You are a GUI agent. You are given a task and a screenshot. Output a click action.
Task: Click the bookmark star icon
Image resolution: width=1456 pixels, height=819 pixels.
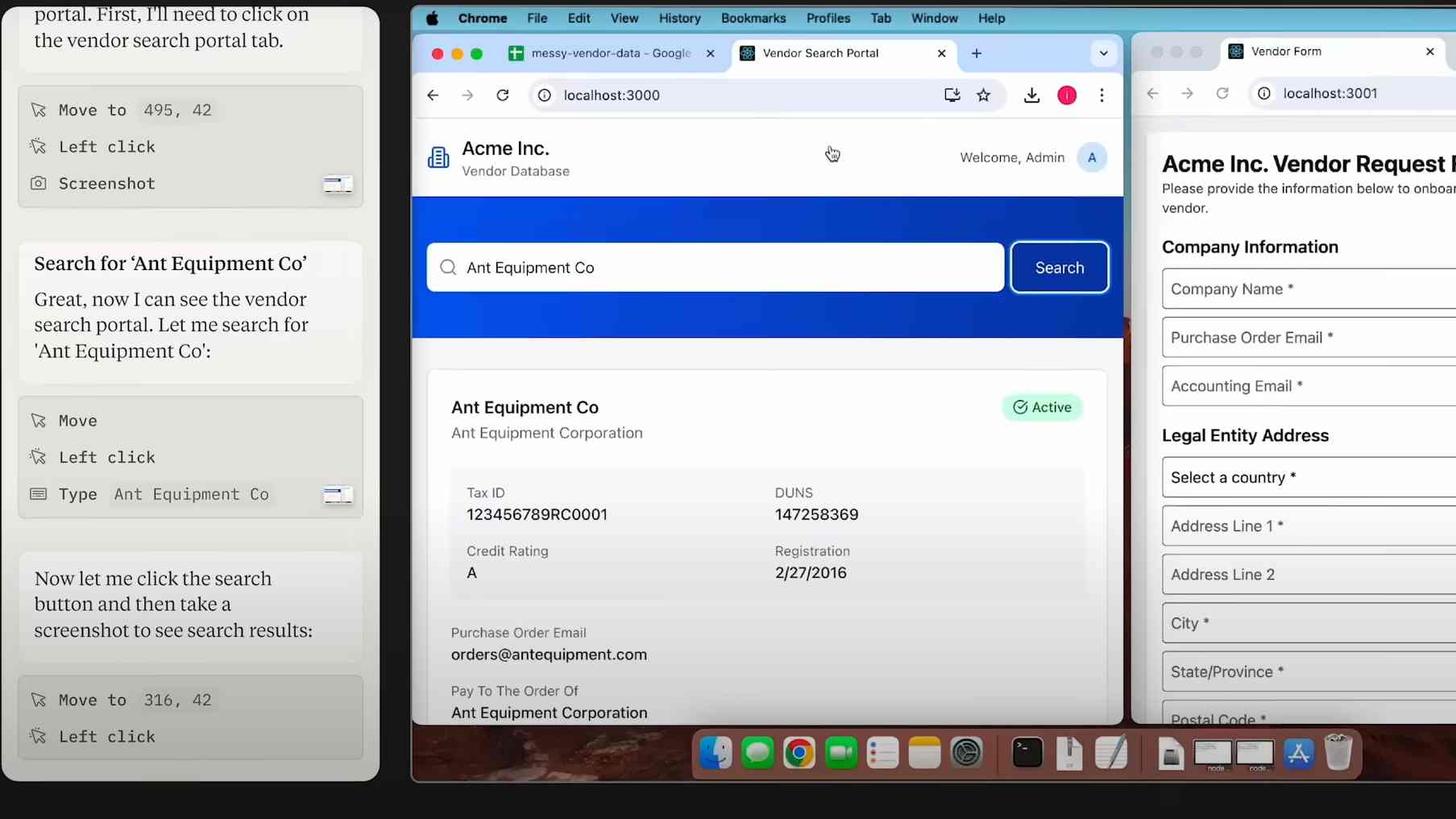pos(983,95)
